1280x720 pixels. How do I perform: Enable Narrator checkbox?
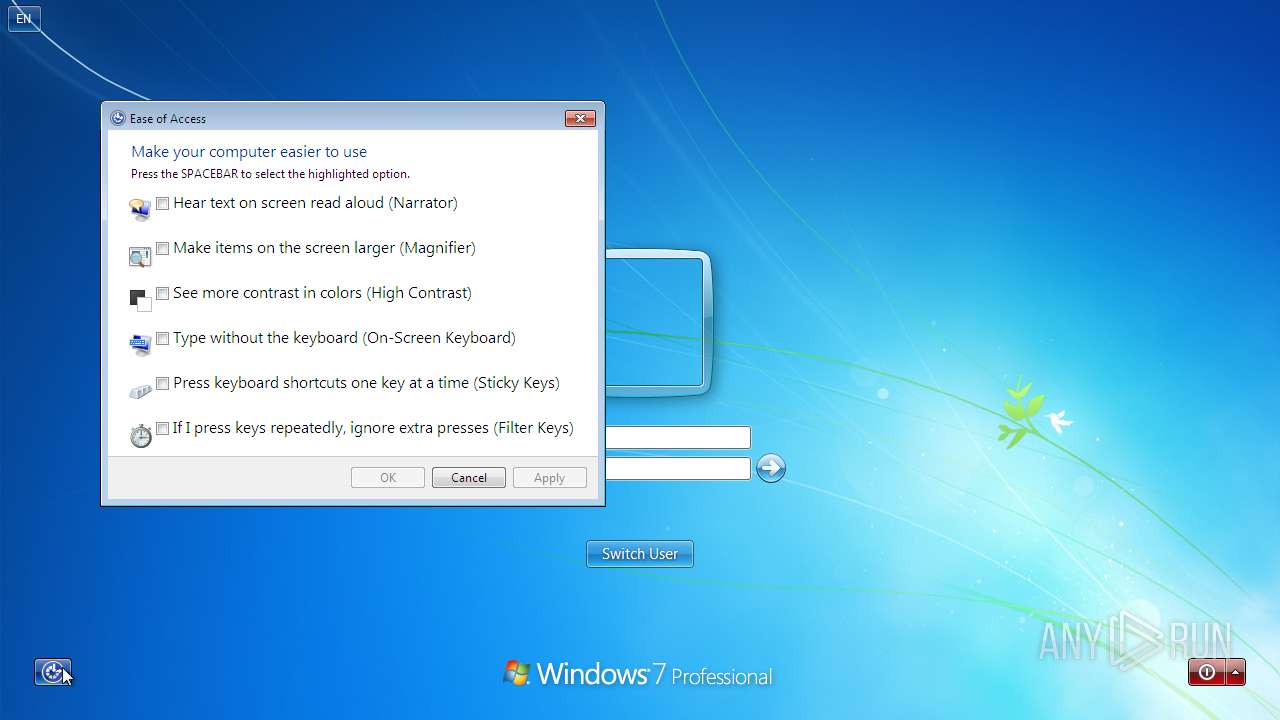pyautogui.click(x=162, y=203)
